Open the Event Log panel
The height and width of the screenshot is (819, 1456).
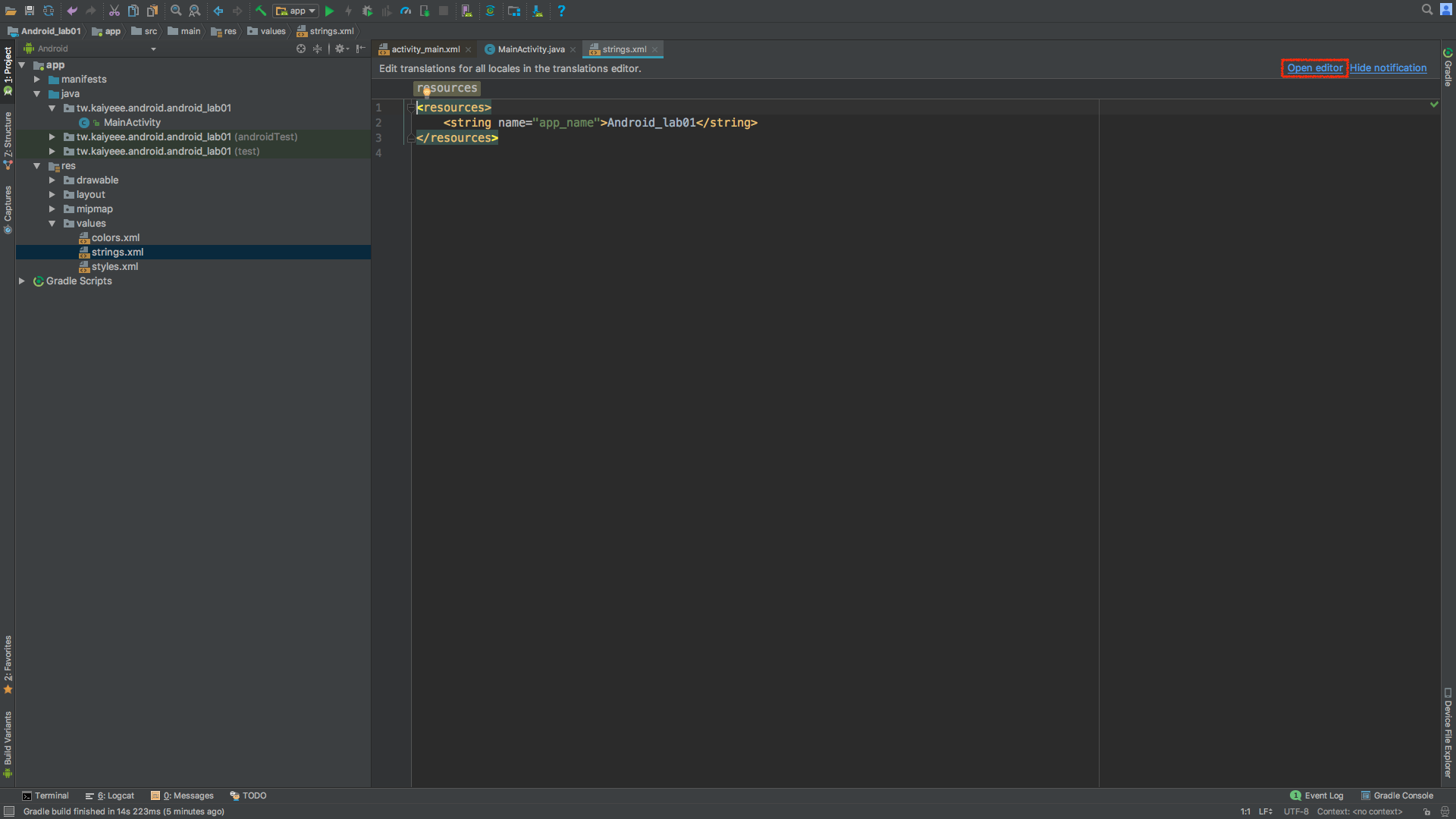pyautogui.click(x=1316, y=795)
